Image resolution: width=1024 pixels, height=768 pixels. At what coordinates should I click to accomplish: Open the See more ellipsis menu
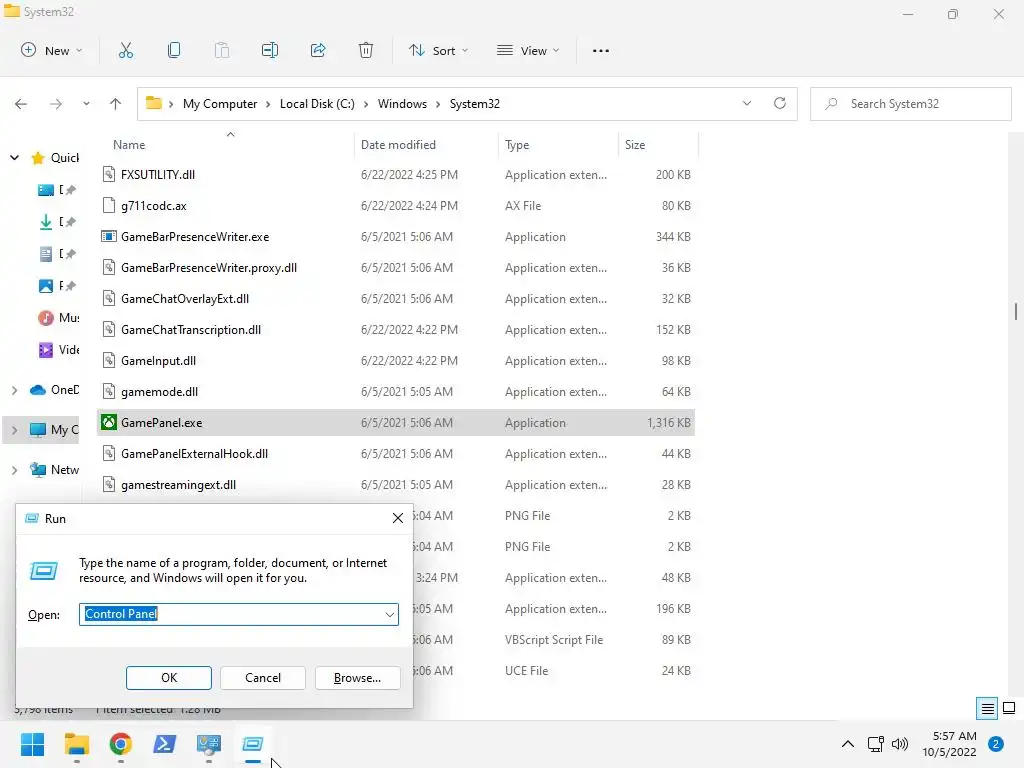[601, 50]
